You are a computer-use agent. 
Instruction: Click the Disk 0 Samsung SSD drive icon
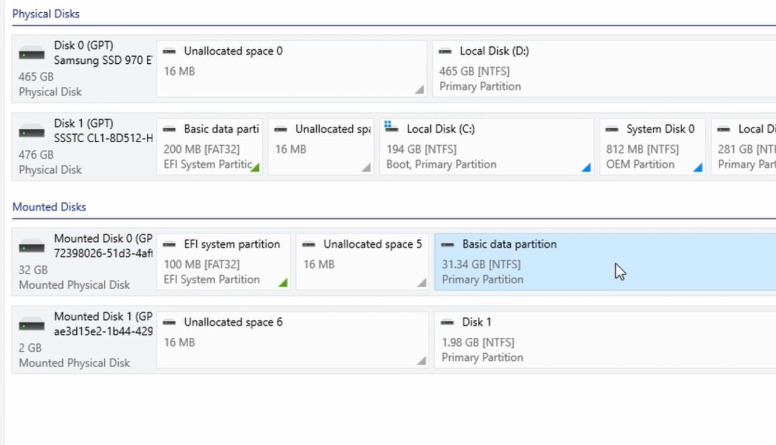click(x=32, y=53)
